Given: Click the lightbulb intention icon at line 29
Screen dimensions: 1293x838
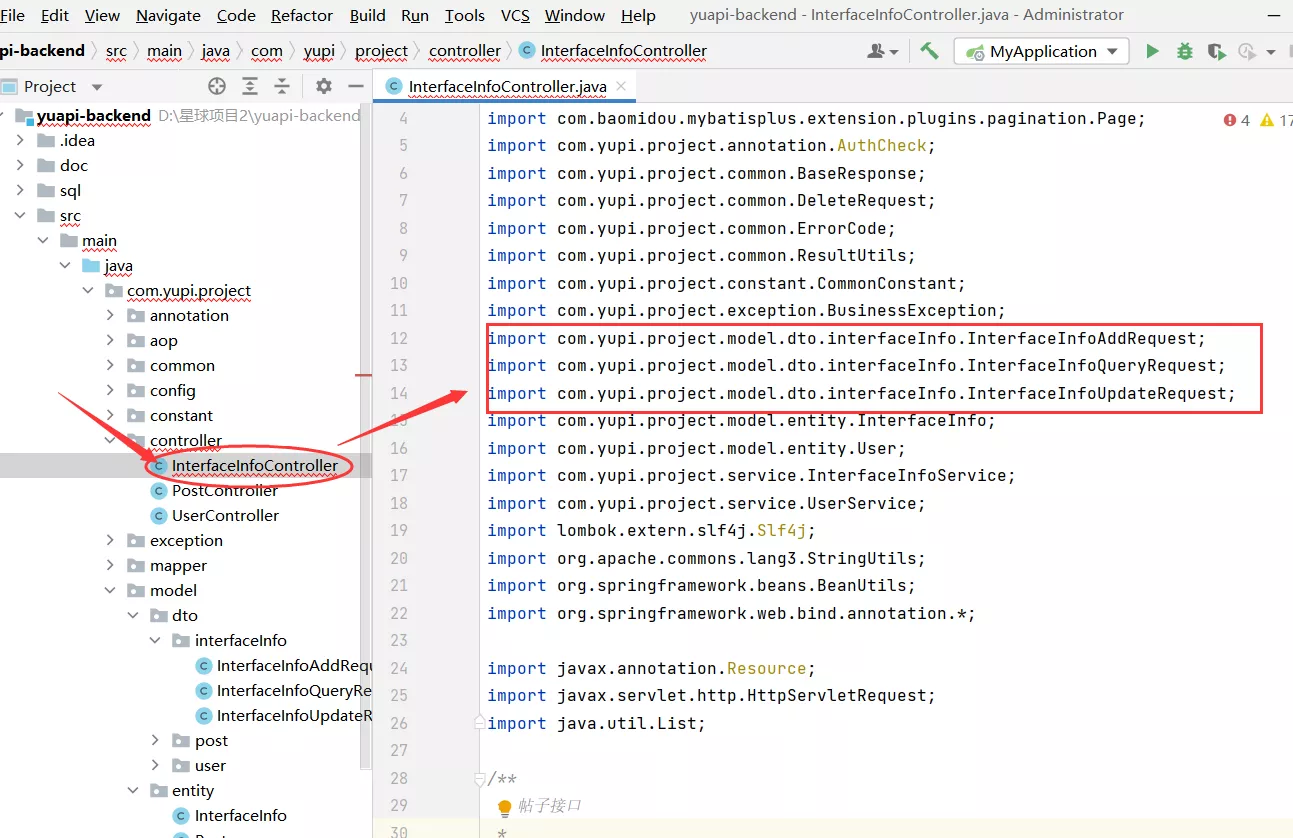Looking at the screenshot, I should point(505,807).
